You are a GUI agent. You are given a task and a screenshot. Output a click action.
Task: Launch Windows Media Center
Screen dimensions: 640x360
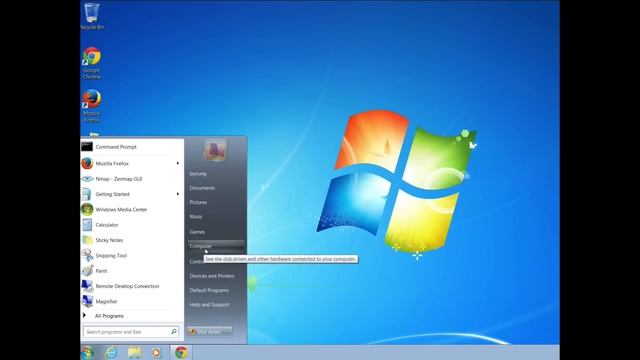(x=132, y=209)
